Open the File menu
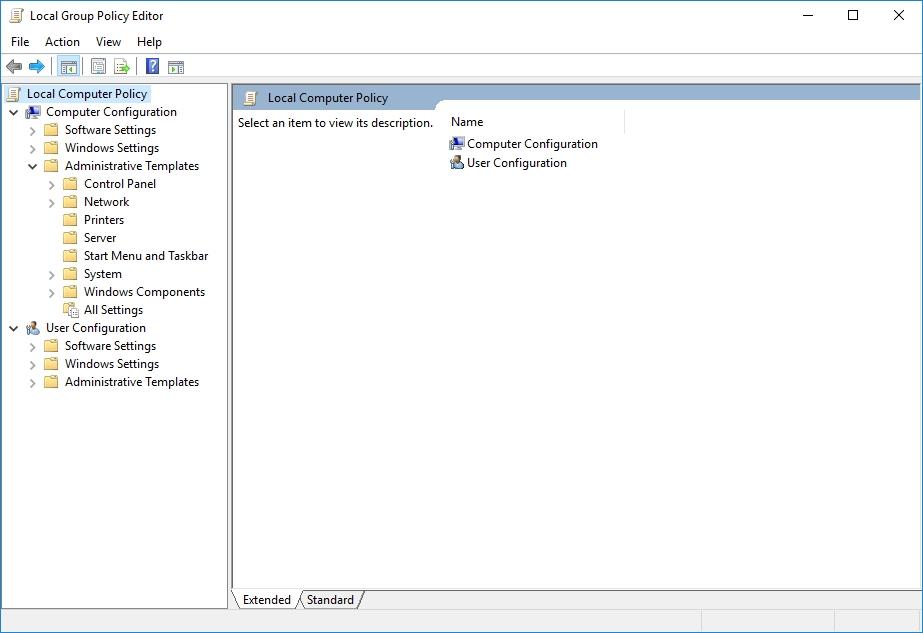The height and width of the screenshot is (633, 923). point(19,42)
